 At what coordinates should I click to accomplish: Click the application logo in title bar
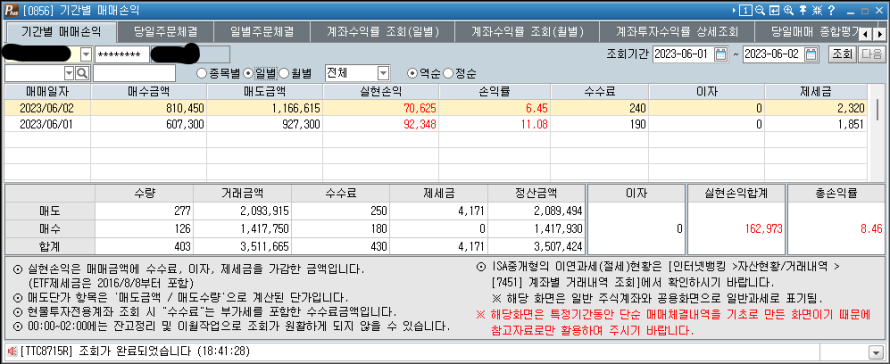point(10,10)
